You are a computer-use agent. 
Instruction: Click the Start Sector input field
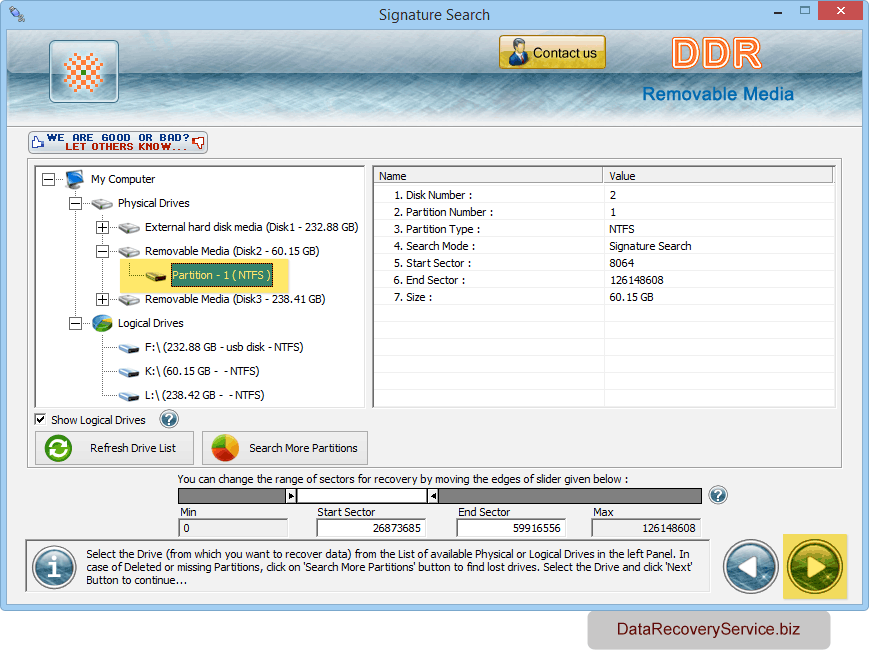[x=371, y=528]
